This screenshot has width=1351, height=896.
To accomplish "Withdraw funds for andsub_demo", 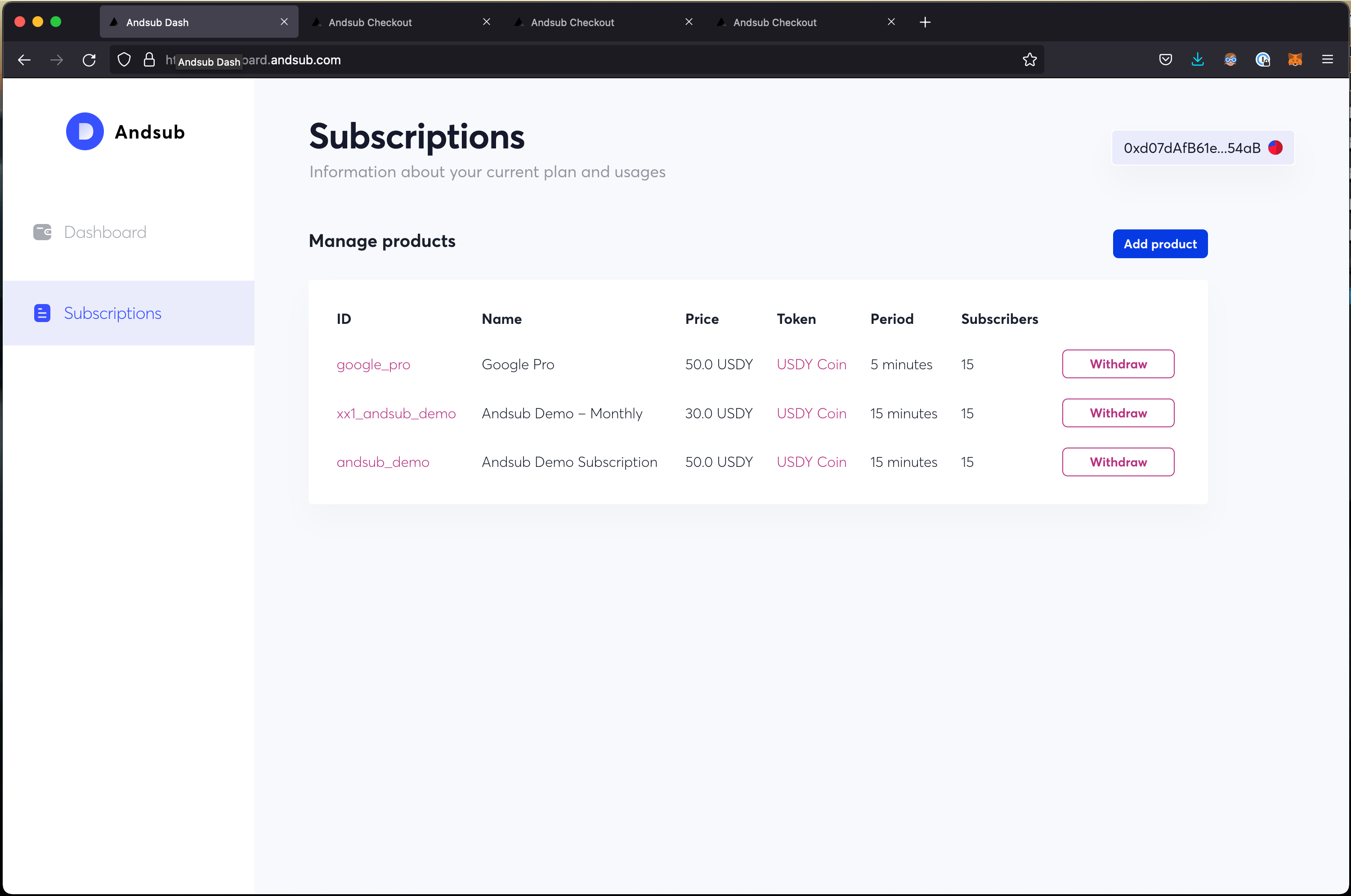I will point(1118,461).
